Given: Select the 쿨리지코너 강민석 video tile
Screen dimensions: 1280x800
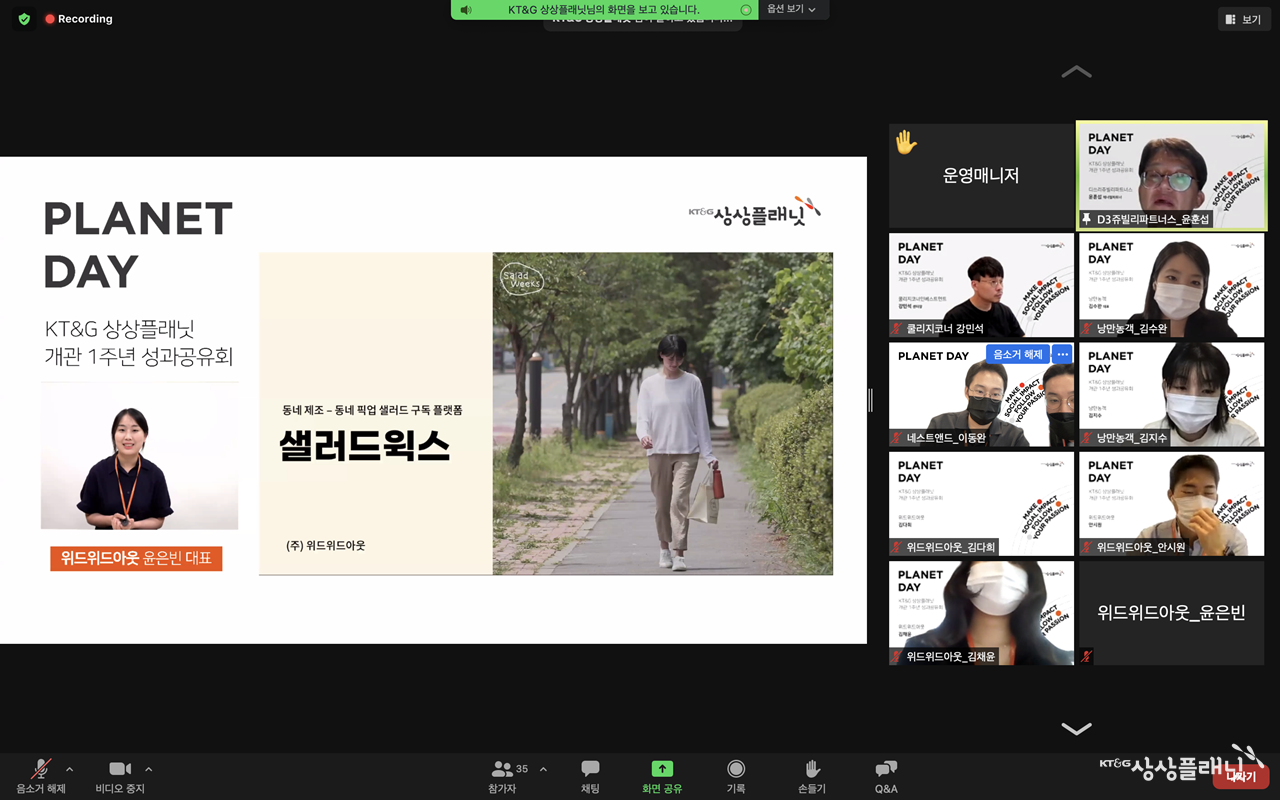Looking at the screenshot, I should [x=981, y=285].
